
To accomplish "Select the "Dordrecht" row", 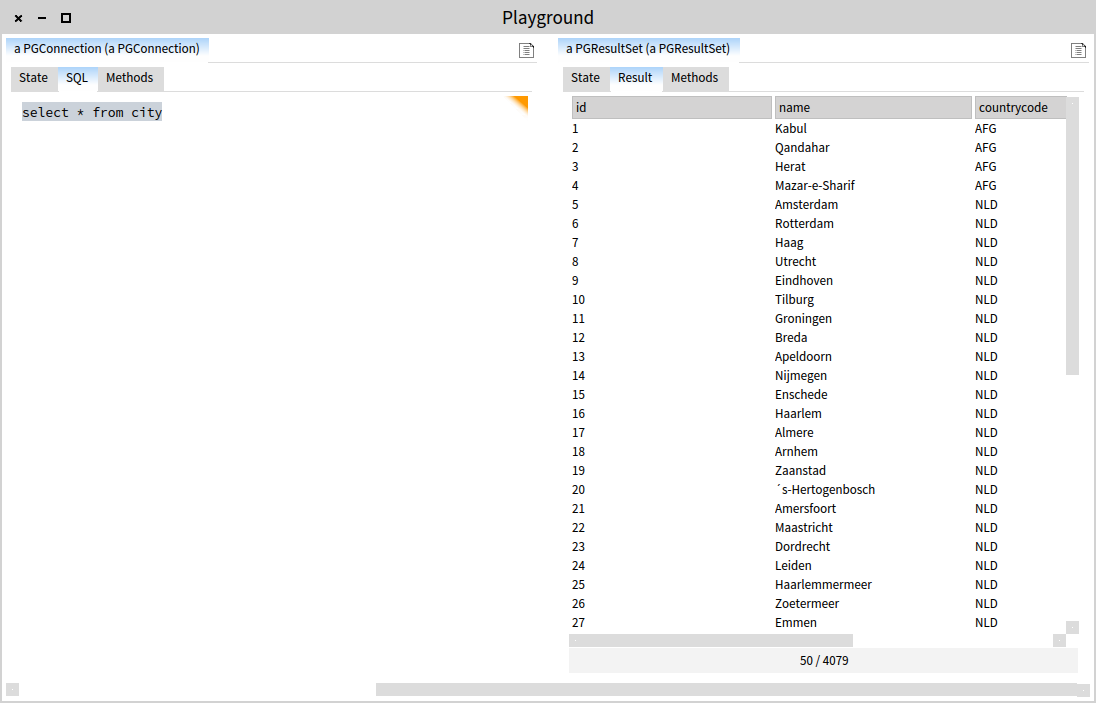I will pyautogui.click(x=818, y=546).
